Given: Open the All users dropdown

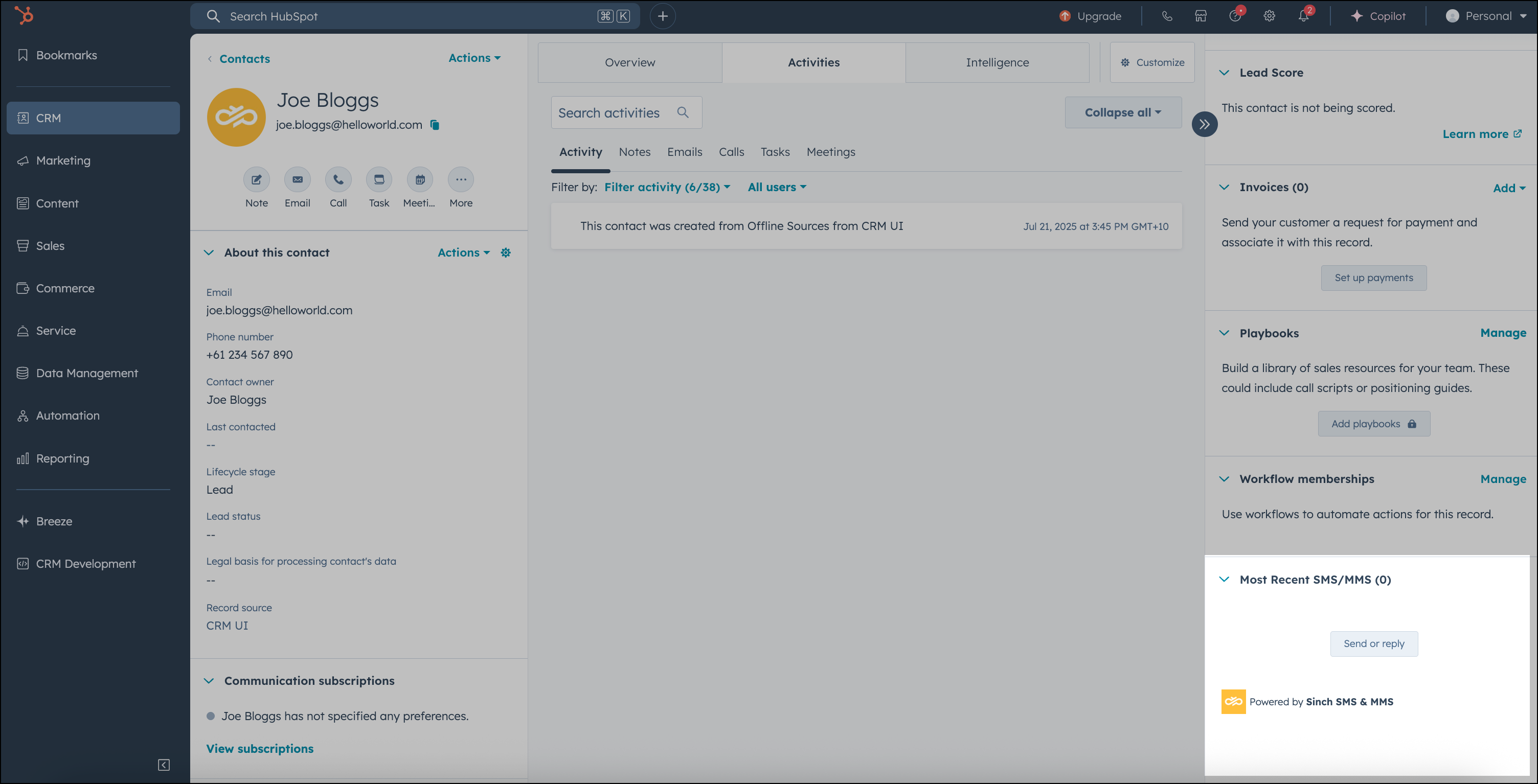Looking at the screenshot, I should pos(776,187).
